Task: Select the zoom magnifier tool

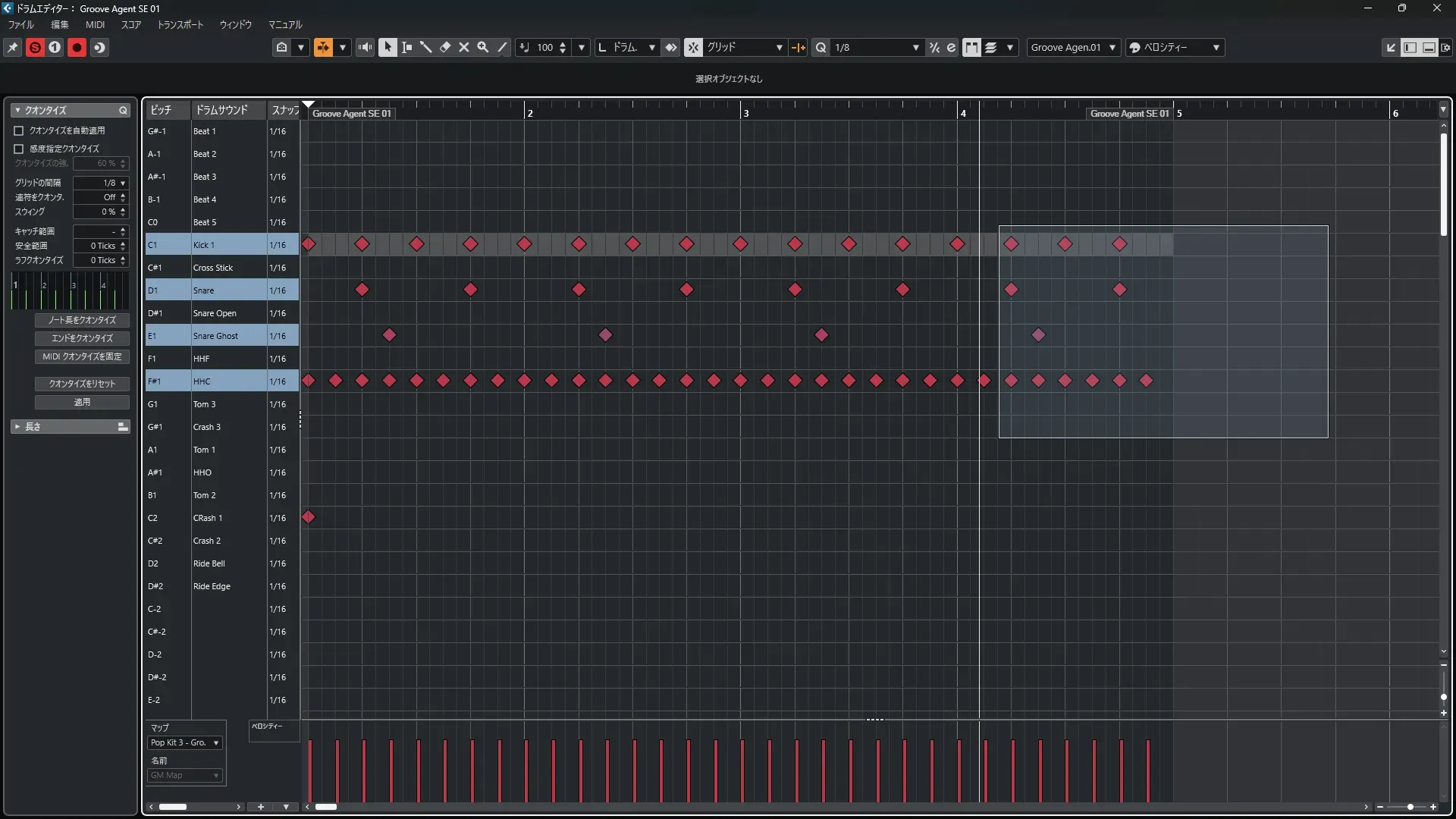Action: coord(483,47)
